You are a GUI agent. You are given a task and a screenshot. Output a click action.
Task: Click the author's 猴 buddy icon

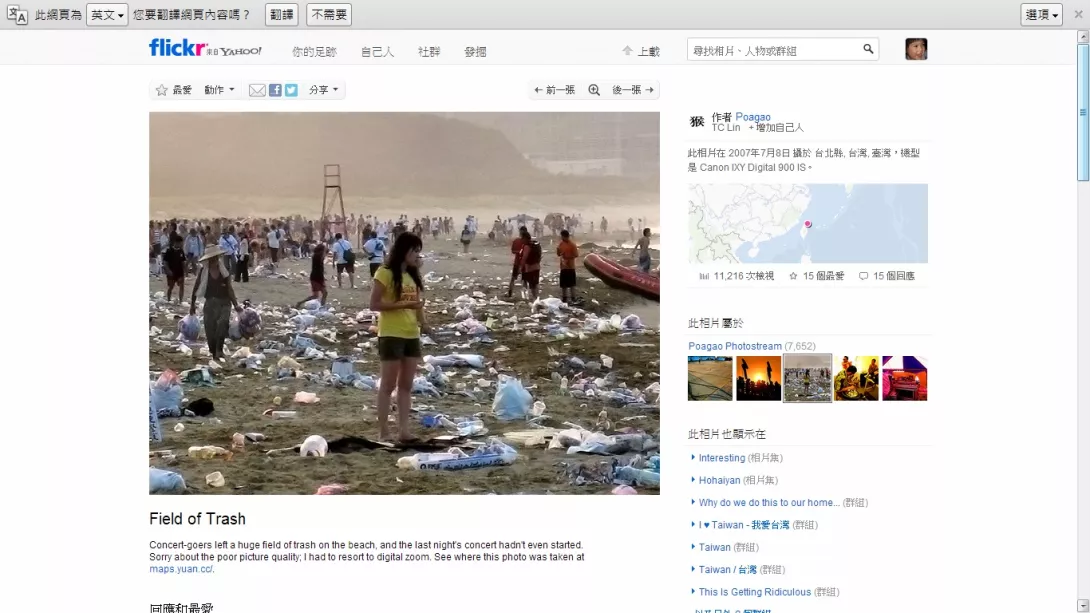(697, 122)
